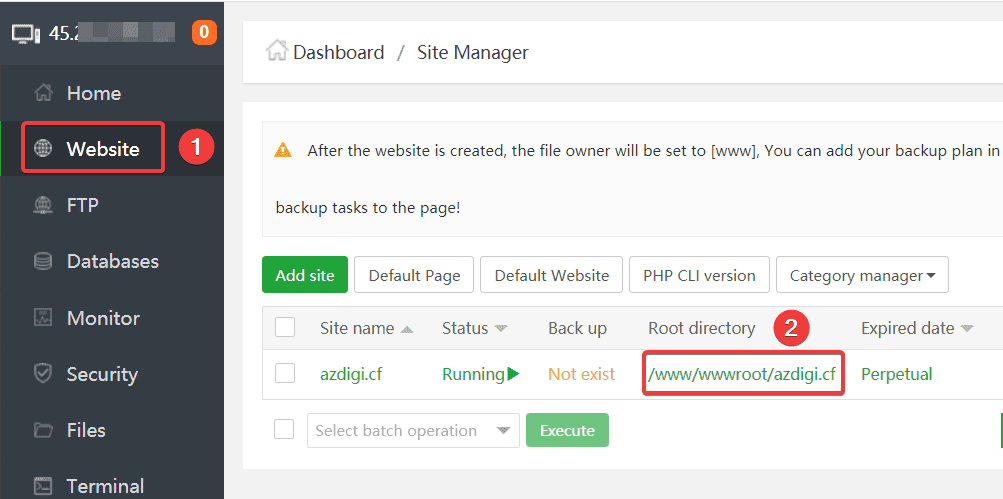This screenshot has width=1003, height=499.
Task: Tick the checkbox beside batch operation selector
Action: (x=285, y=430)
